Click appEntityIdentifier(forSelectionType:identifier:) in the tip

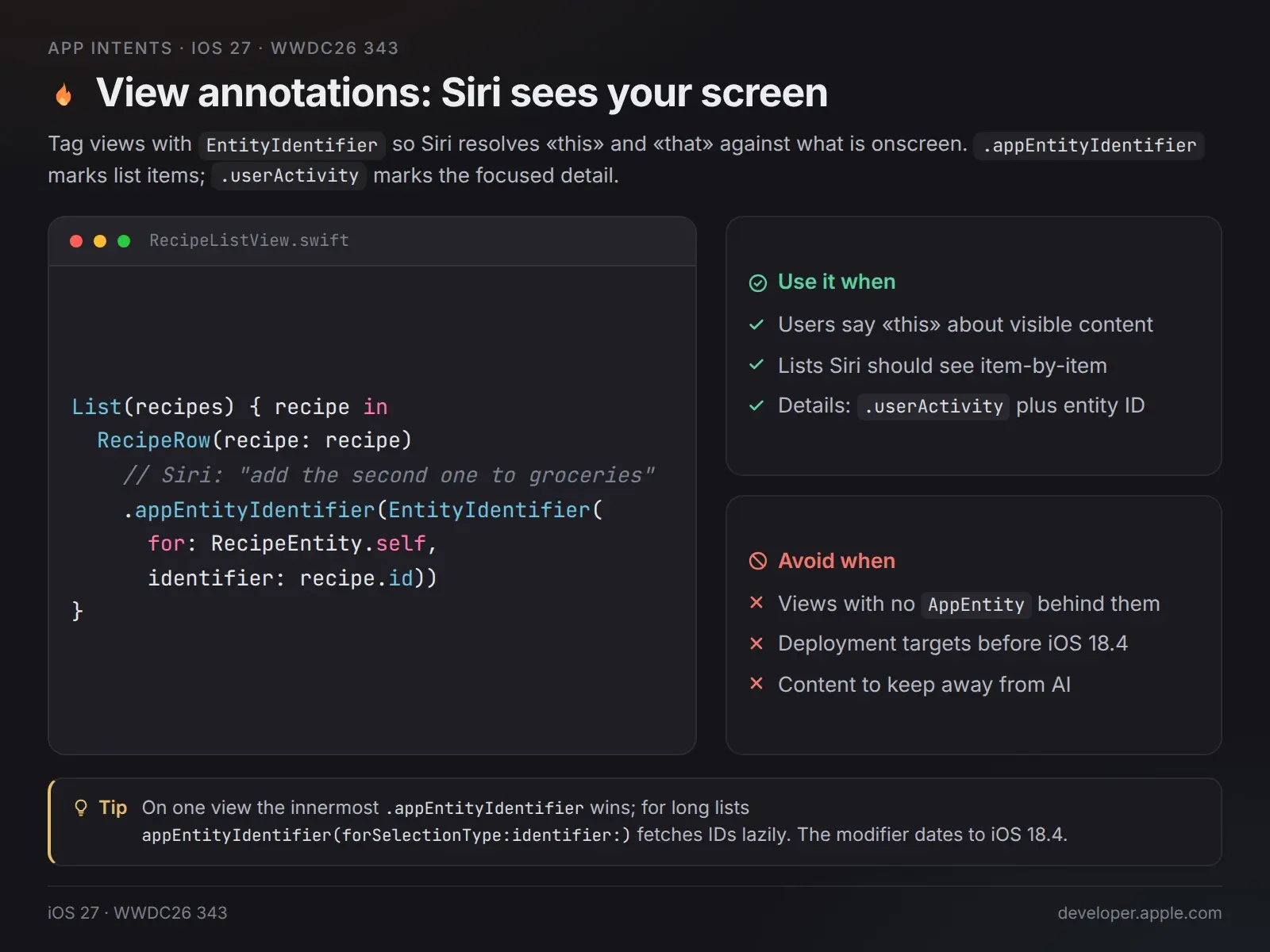point(386,835)
